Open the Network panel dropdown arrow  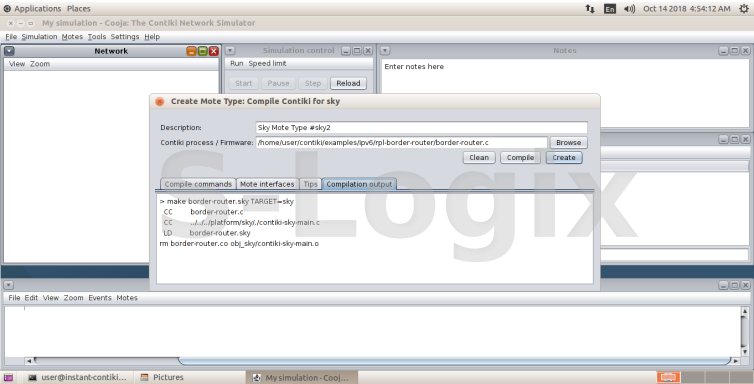9,51
